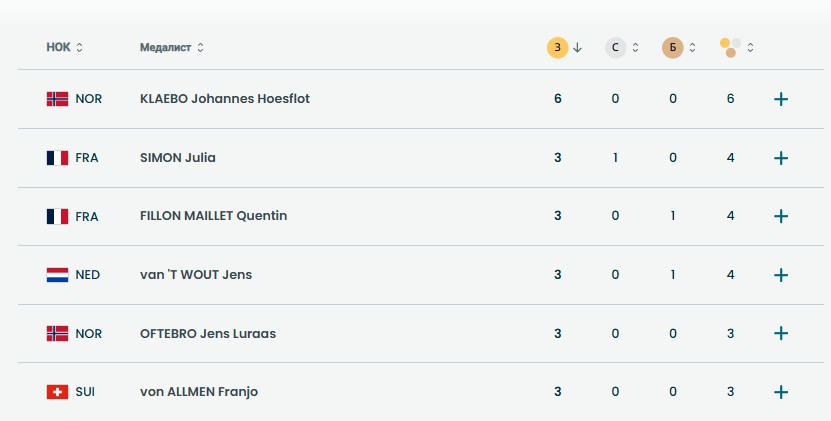Click Norway flag beside KLAEBO
Screen dimensions: 831x421
[57, 99]
